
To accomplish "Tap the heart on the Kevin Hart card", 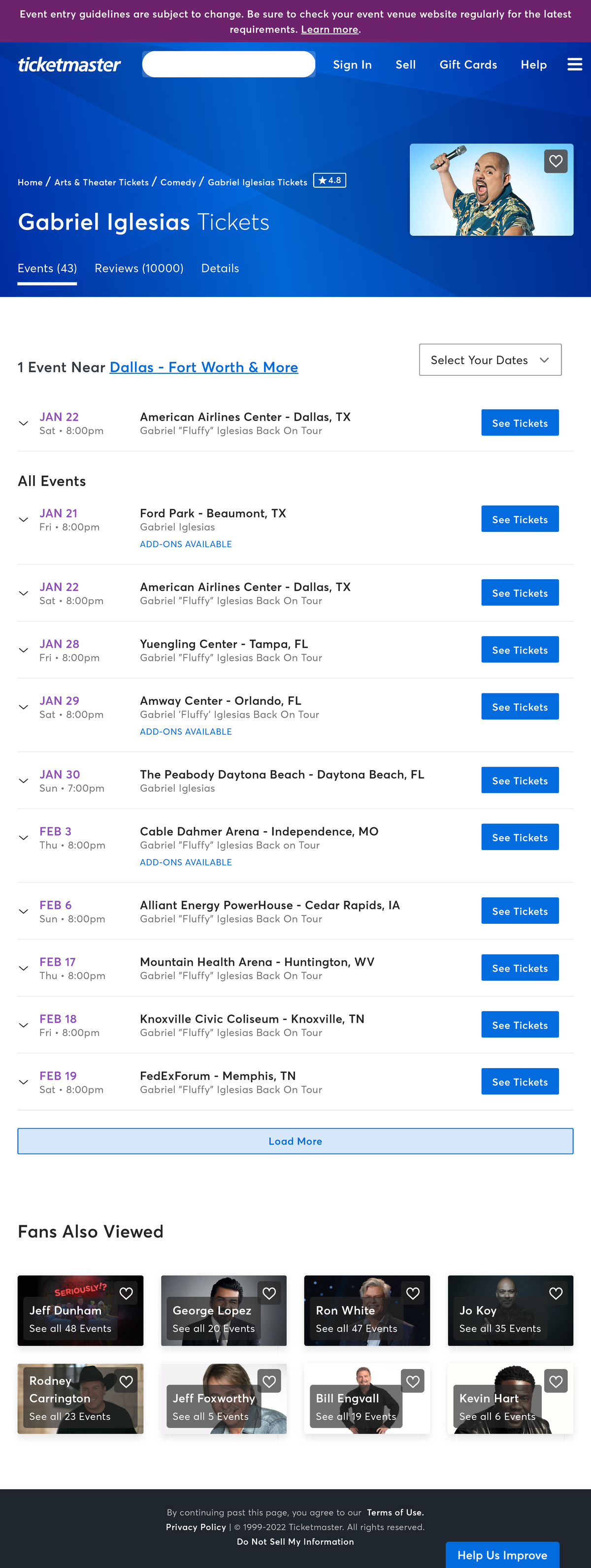I will pyautogui.click(x=556, y=1381).
